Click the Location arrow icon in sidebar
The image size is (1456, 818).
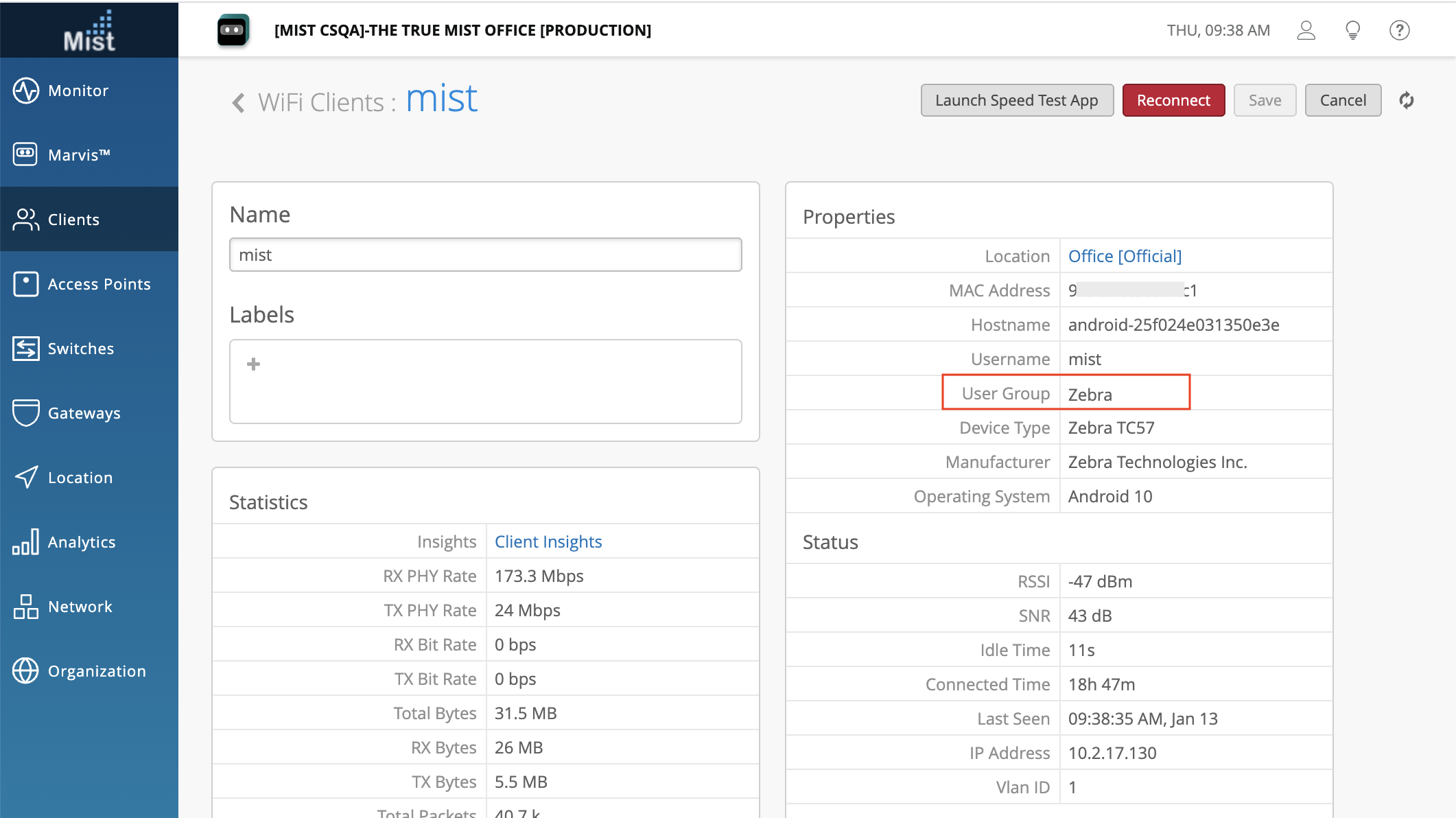(26, 477)
